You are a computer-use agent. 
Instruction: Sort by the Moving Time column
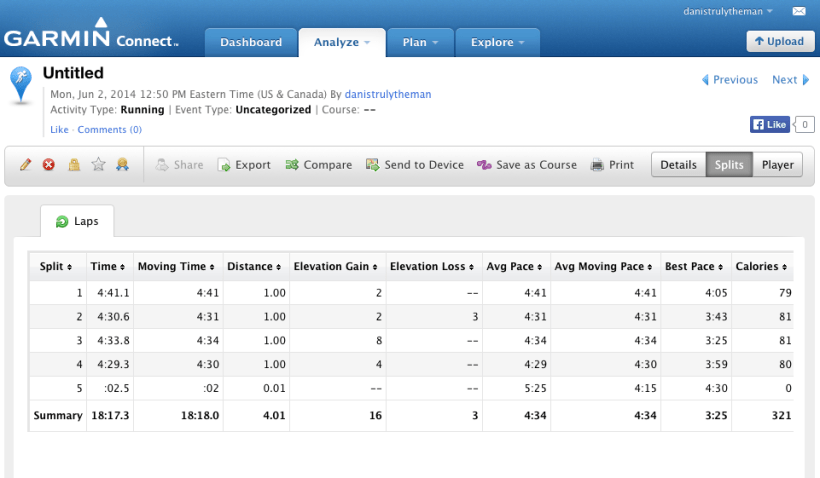176,266
